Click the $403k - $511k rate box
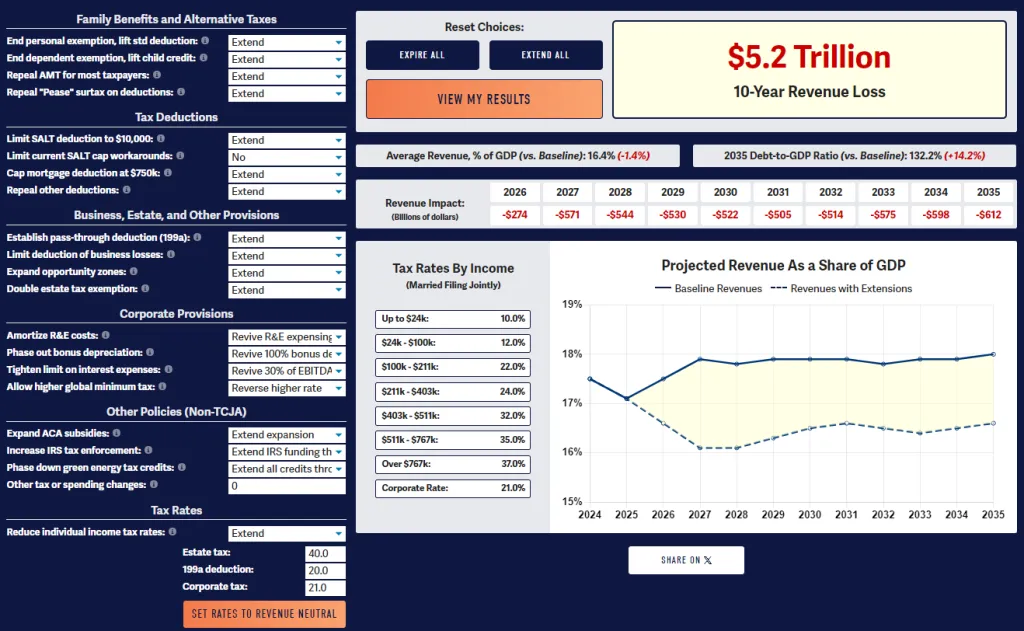 [x=453, y=415]
